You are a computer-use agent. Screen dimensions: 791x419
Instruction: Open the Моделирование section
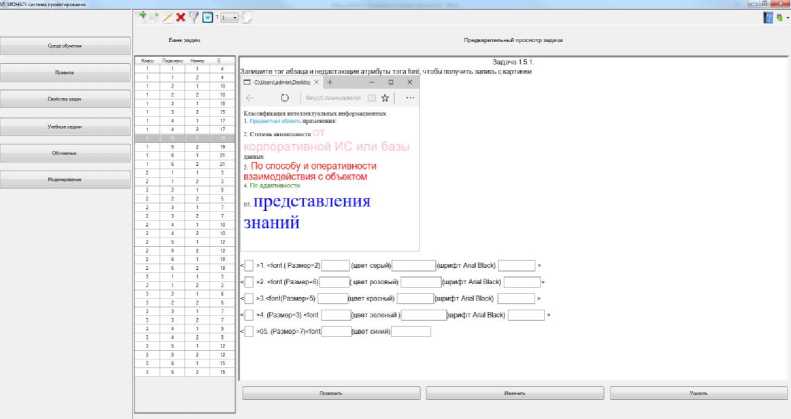(x=65, y=179)
